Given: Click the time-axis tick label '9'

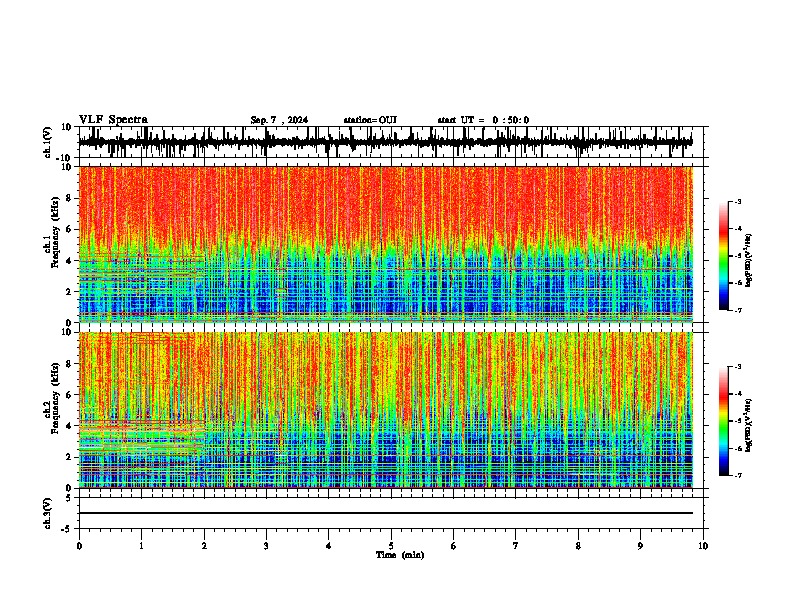Looking at the screenshot, I should 640,546.
